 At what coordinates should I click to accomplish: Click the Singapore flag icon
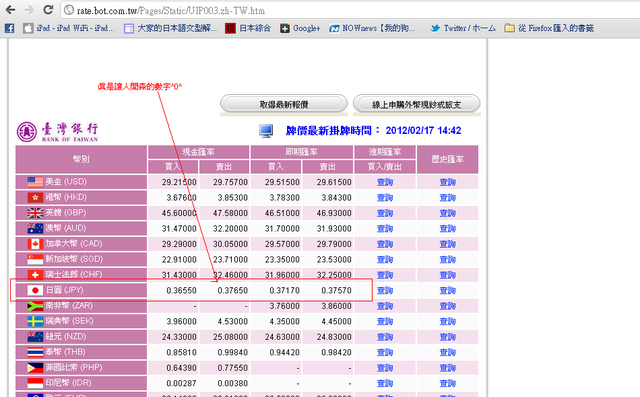click(x=35, y=259)
